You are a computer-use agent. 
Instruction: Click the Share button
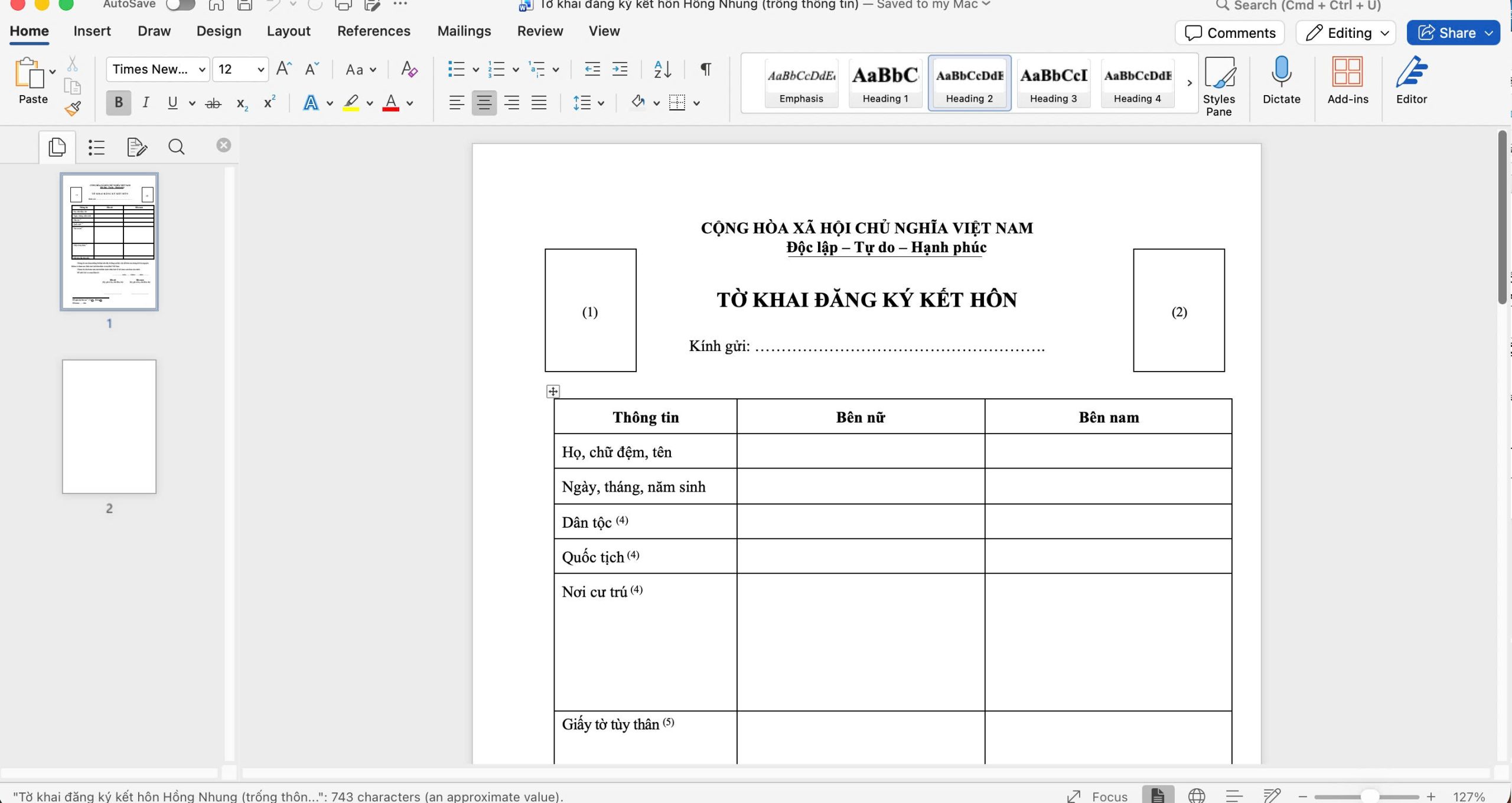[1454, 33]
